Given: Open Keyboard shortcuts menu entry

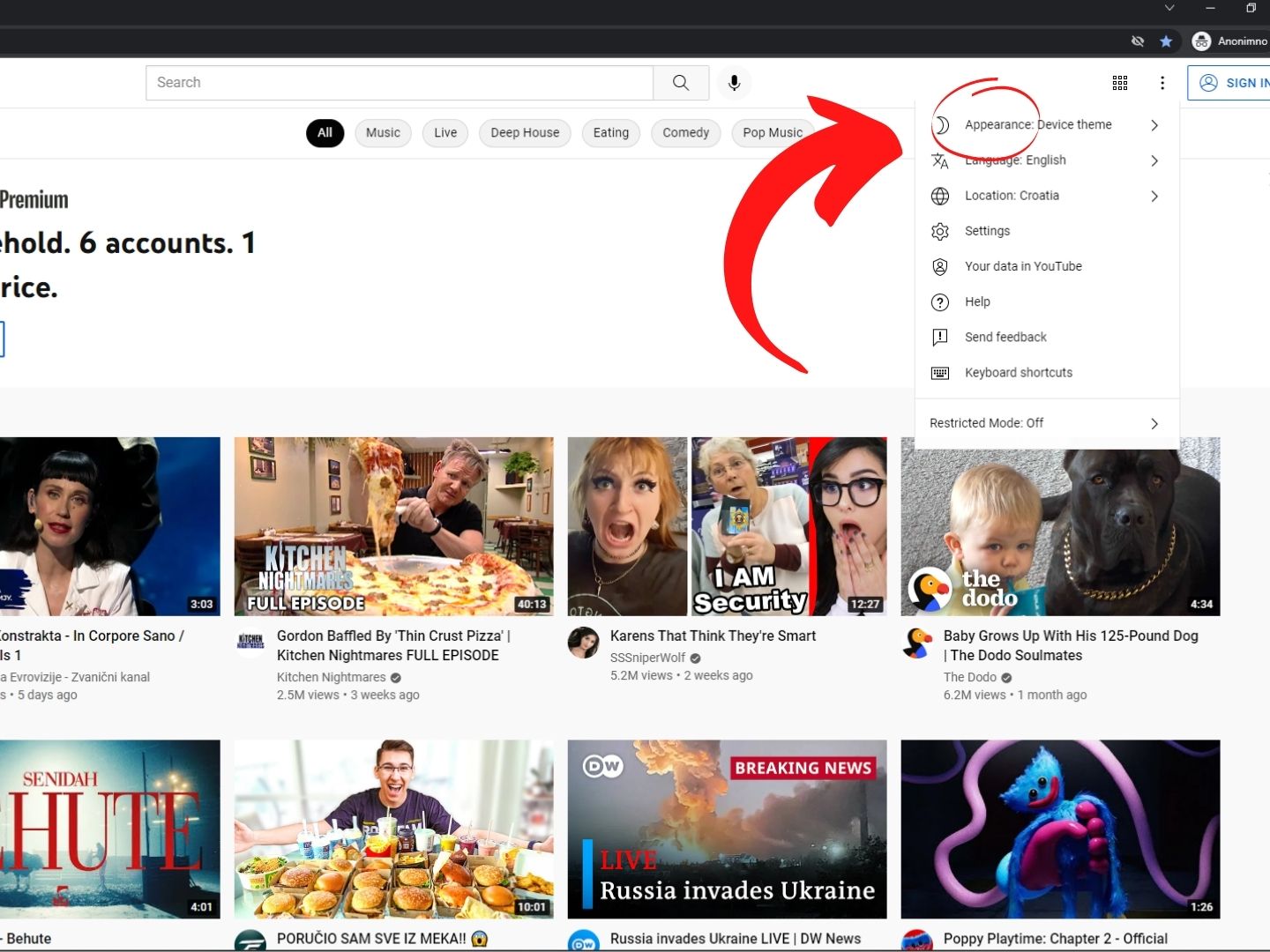Looking at the screenshot, I should [x=1047, y=372].
